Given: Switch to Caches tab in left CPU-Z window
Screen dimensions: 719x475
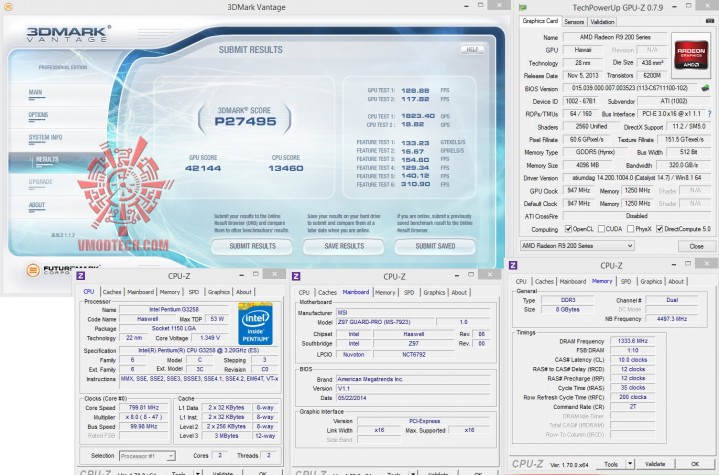Looking at the screenshot, I should pos(112,292).
